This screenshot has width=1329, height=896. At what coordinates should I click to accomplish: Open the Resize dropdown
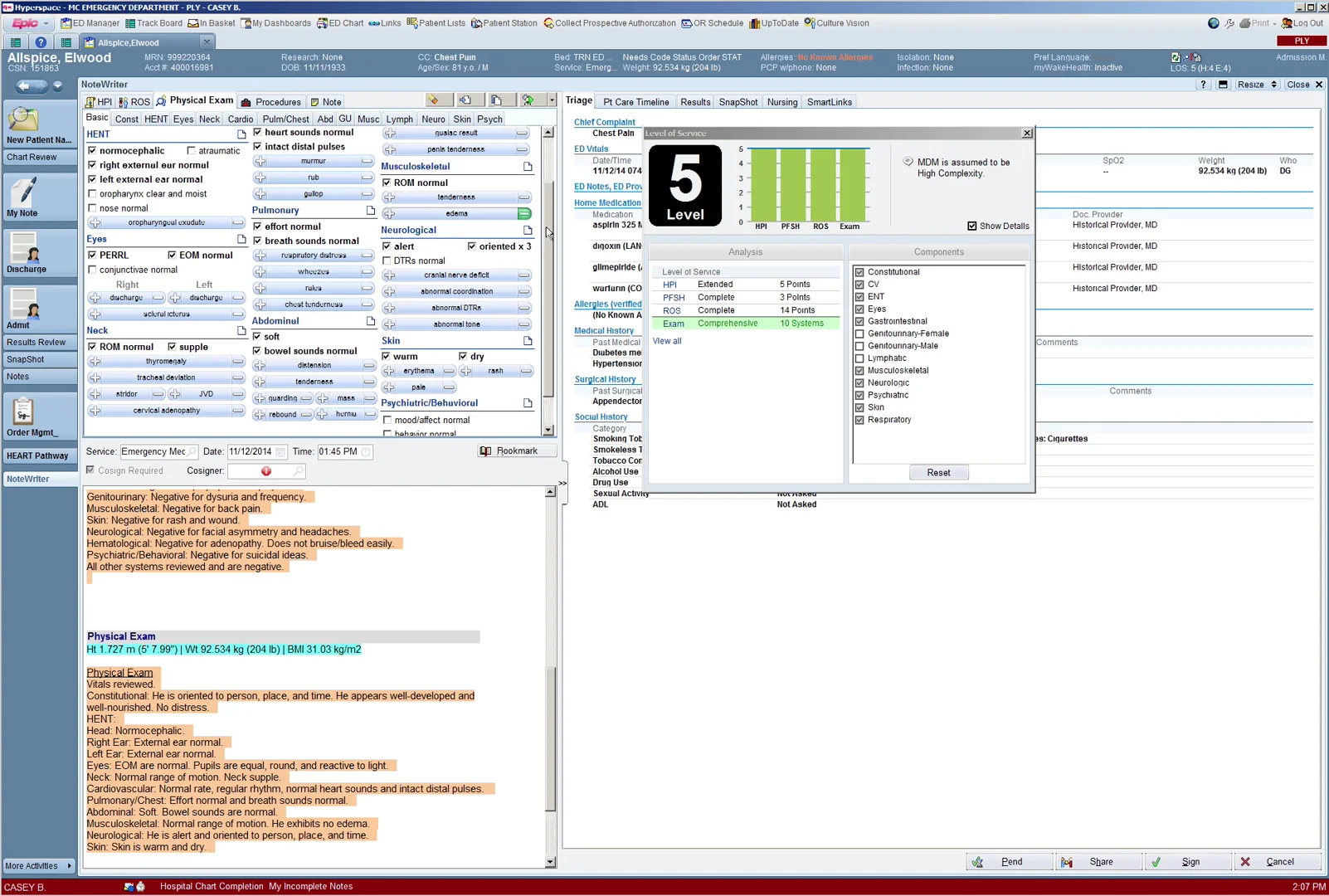pos(1257,85)
